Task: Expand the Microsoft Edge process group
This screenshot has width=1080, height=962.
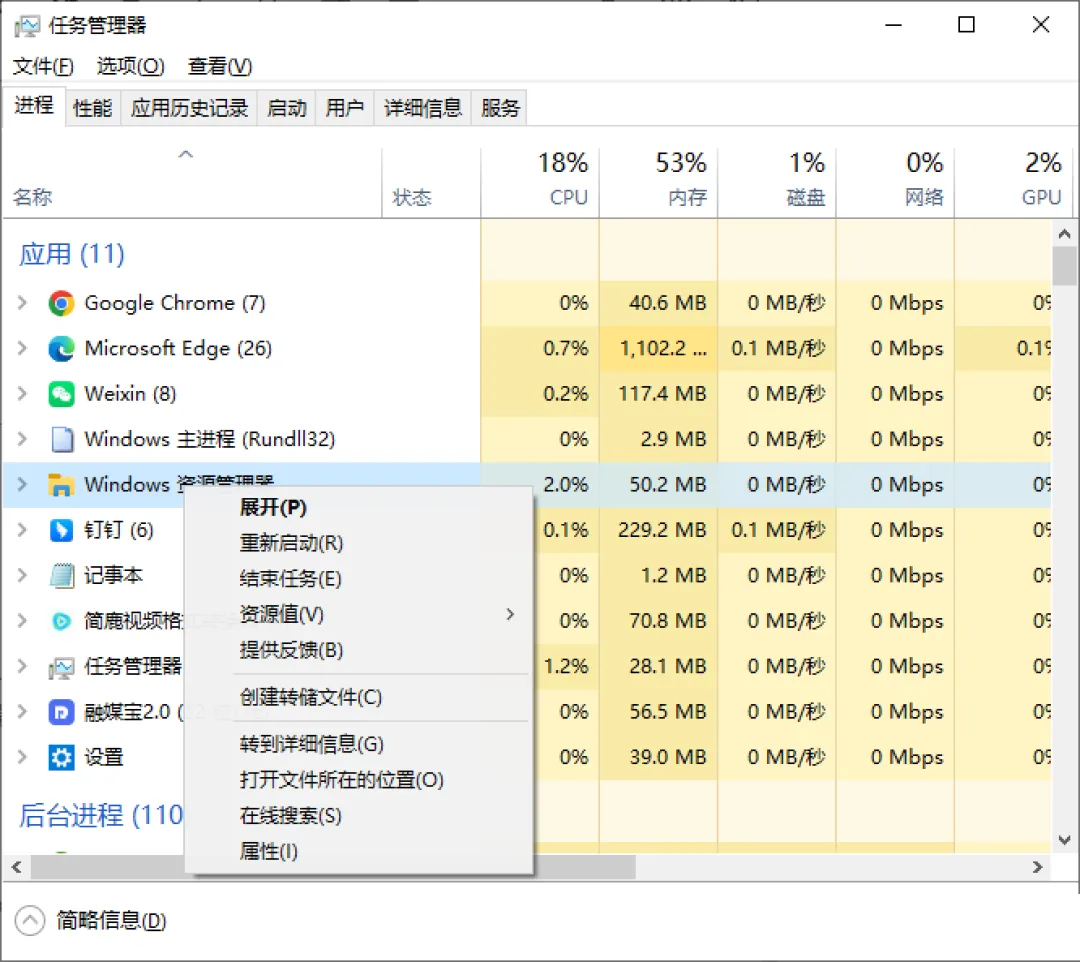Action: tap(22, 349)
